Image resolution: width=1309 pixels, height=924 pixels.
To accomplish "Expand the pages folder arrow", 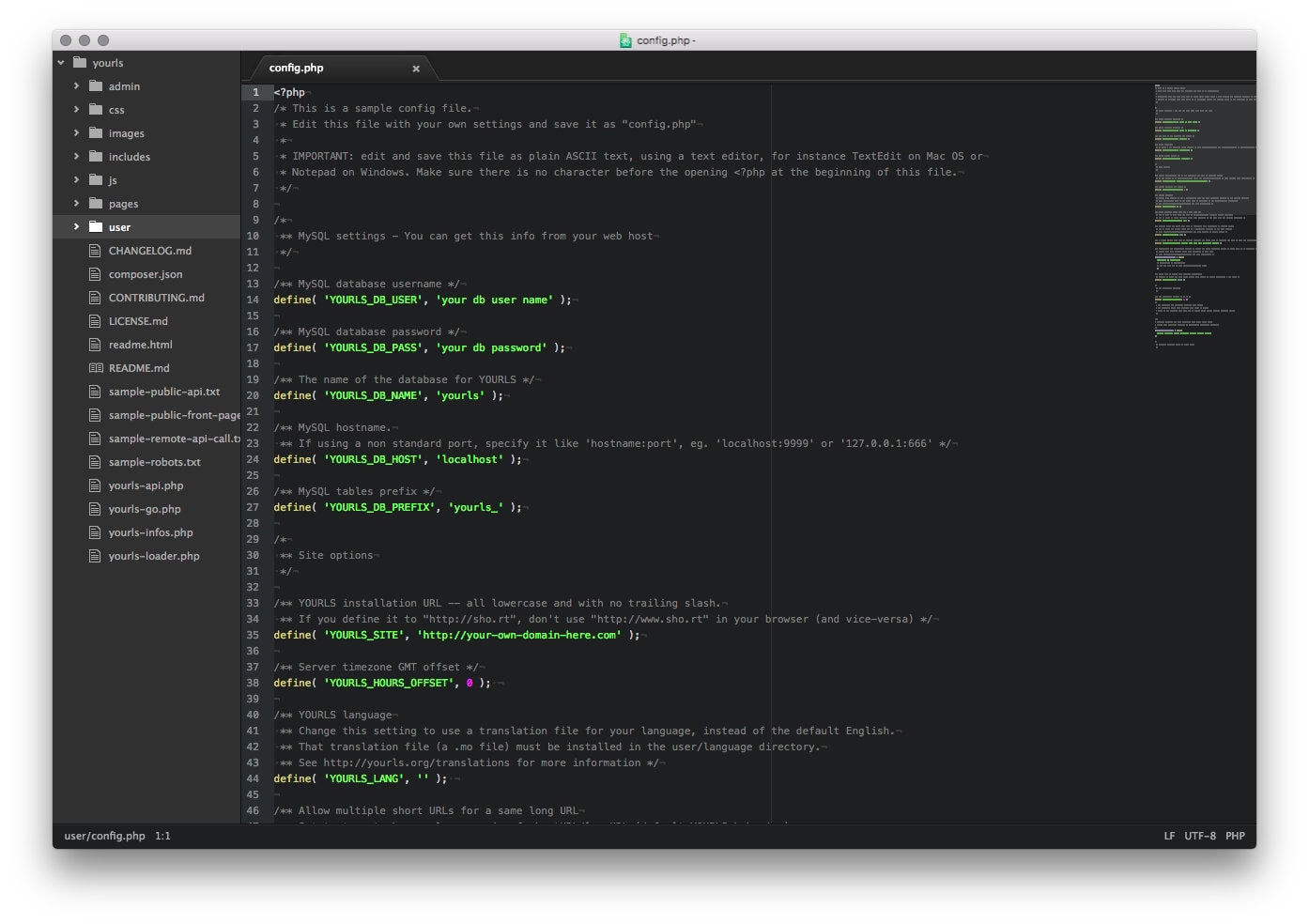I will tap(76, 204).
